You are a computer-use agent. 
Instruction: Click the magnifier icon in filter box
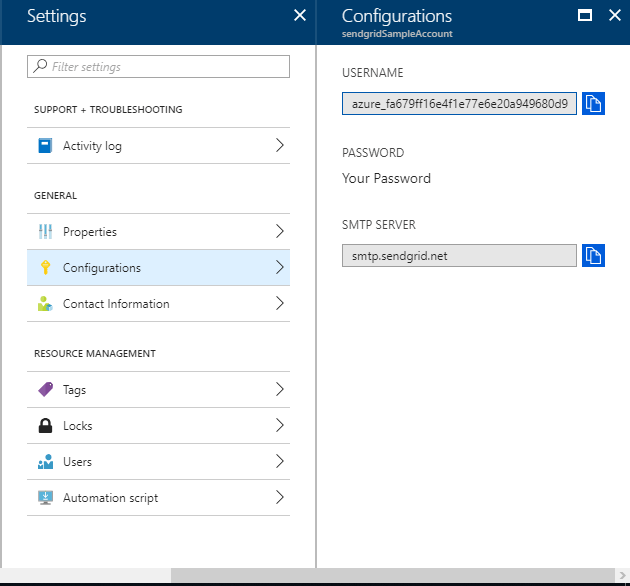pos(40,66)
